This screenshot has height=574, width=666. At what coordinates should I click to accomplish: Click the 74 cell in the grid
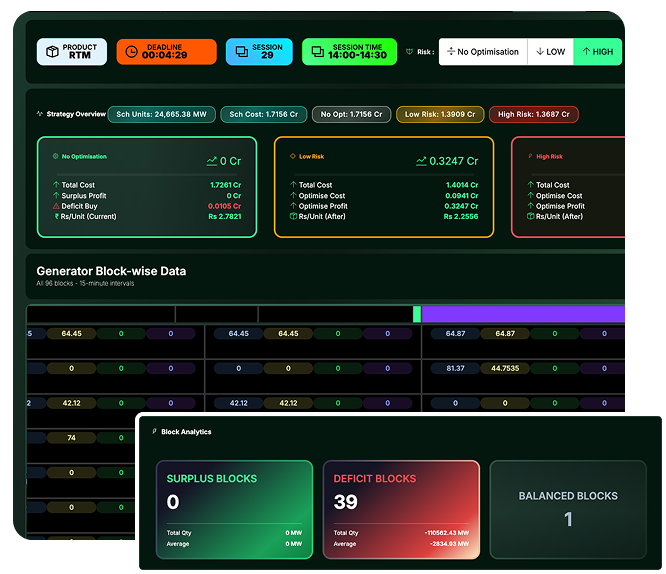coord(71,438)
